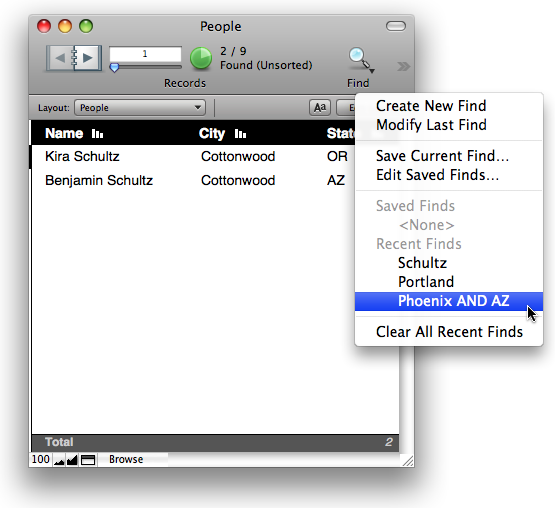The height and width of the screenshot is (508, 555).
Task: Go to previous record in book icon
Action: coord(59,58)
